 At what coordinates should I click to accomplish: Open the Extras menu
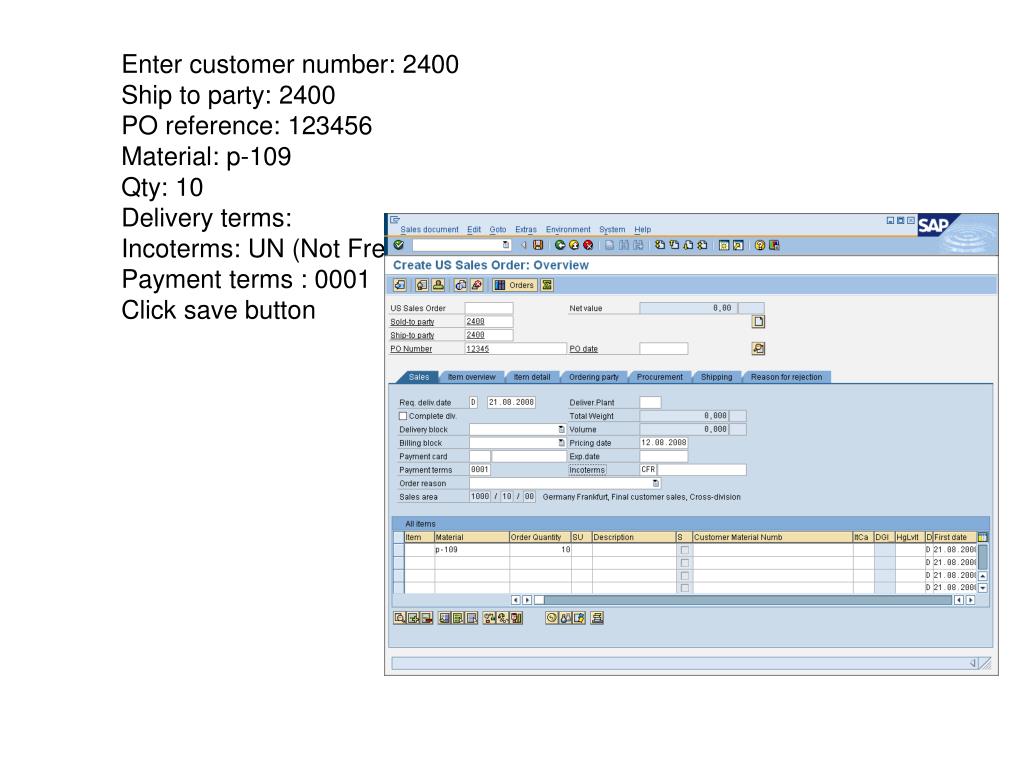(x=526, y=230)
